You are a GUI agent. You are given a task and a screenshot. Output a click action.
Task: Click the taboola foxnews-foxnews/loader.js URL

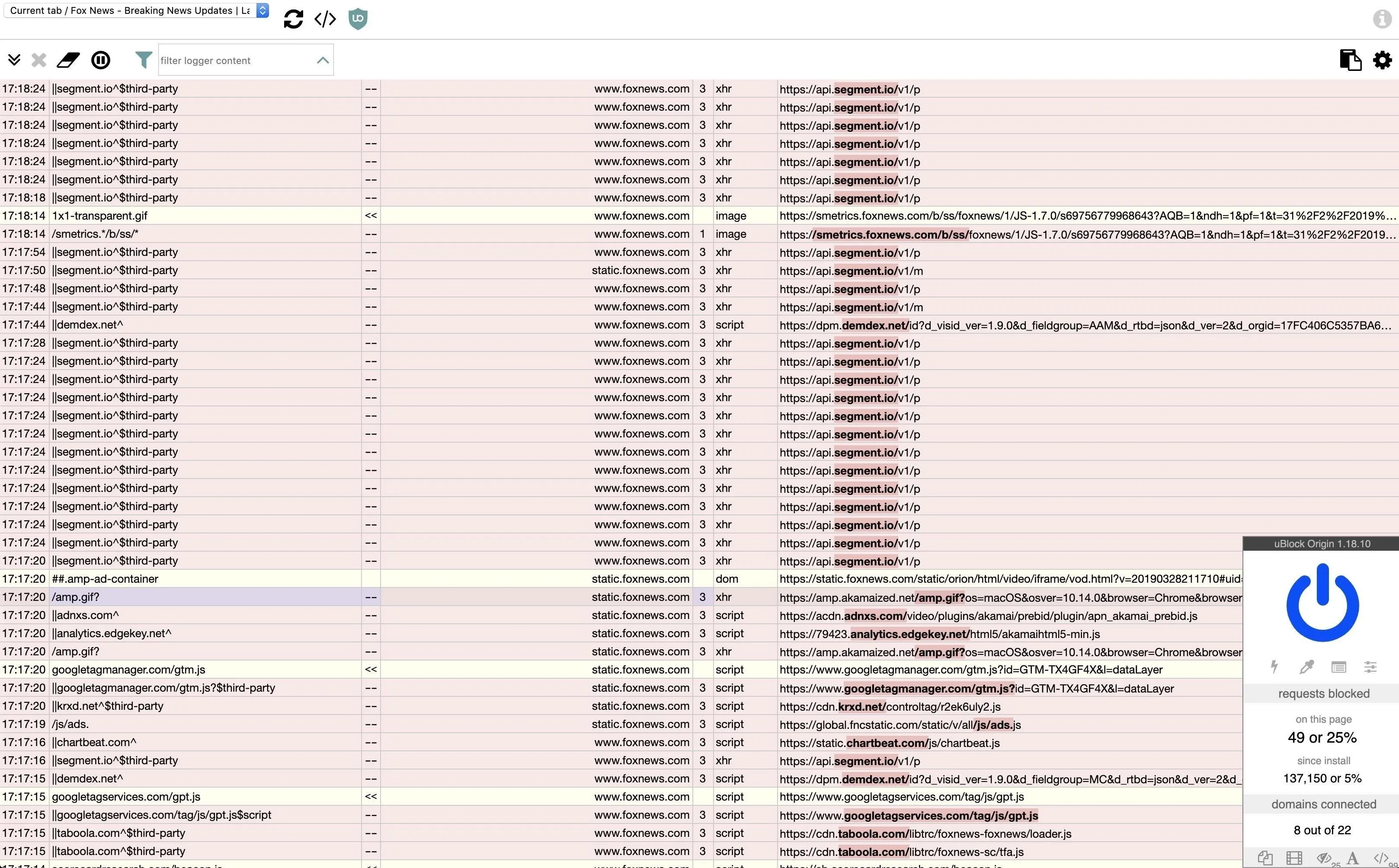coord(925,833)
